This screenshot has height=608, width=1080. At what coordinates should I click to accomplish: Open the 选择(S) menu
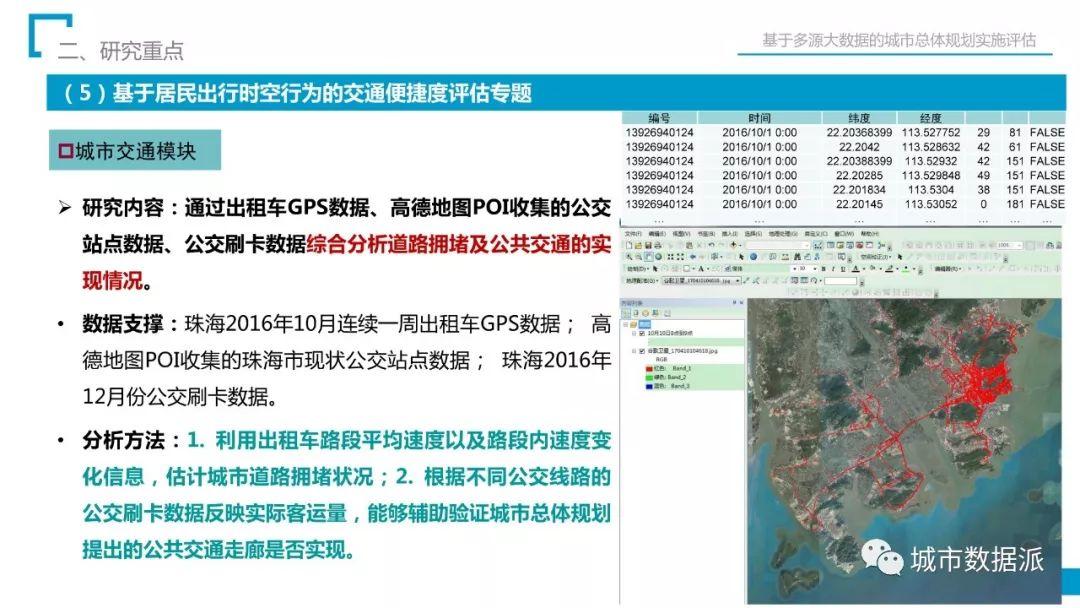click(x=753, y=233)
